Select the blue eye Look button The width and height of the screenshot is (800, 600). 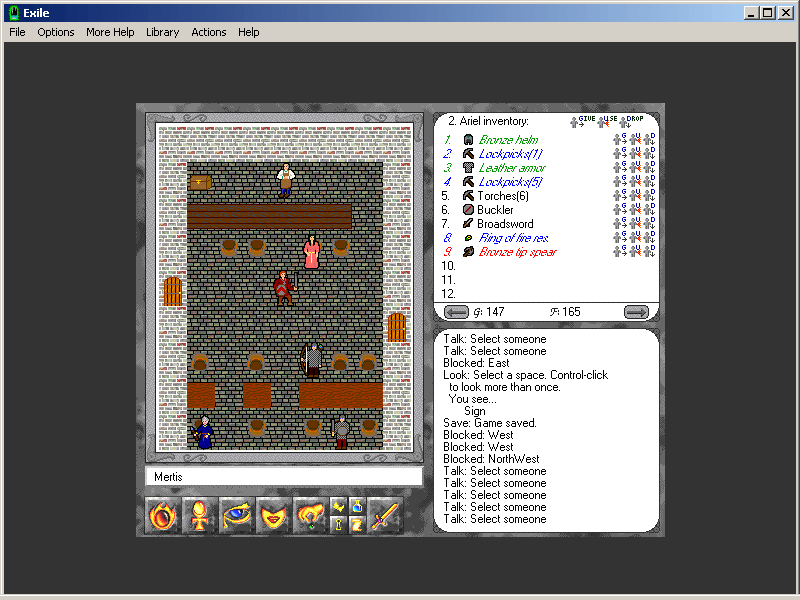point(237,515)
